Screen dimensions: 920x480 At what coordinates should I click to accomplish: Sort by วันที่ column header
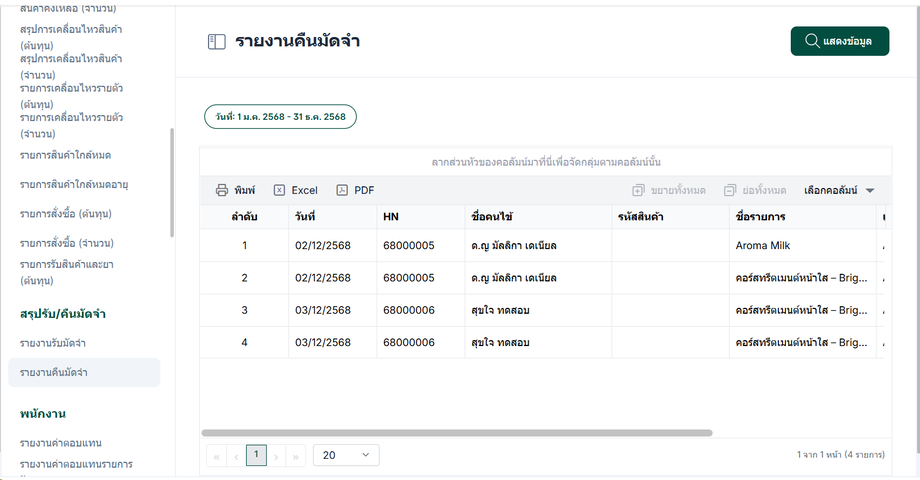click(333, 217)
